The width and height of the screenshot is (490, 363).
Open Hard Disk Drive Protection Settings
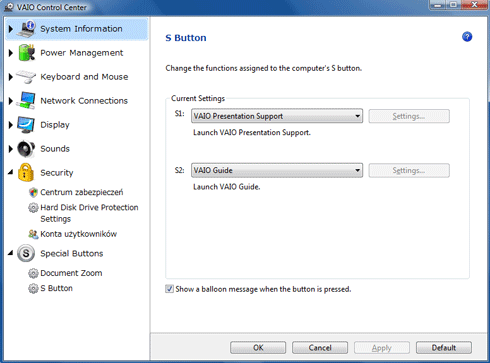(89, 213)
